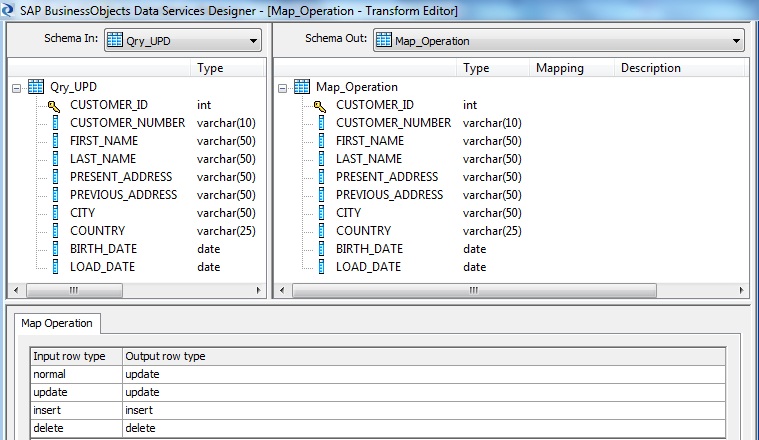
Task: Click column icon of input CITY
Action: point(55,212)
